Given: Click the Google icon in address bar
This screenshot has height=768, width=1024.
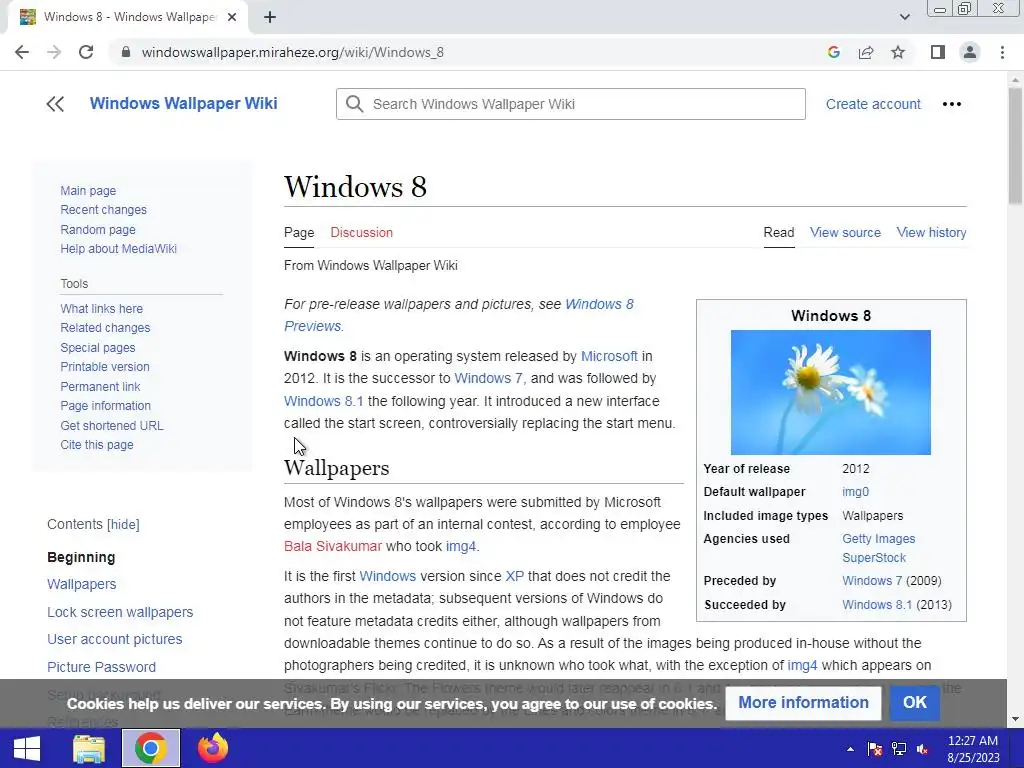Looking at the screenshot, I should pos(833,52).
